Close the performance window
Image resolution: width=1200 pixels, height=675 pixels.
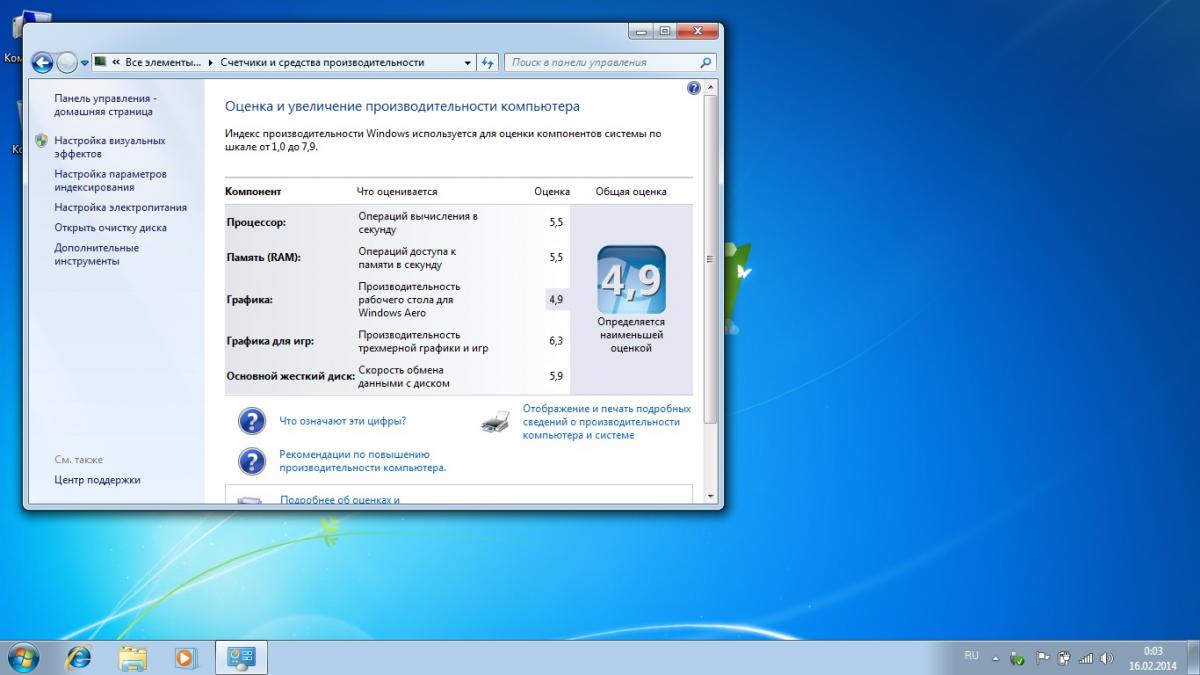[x=698, y=31]
